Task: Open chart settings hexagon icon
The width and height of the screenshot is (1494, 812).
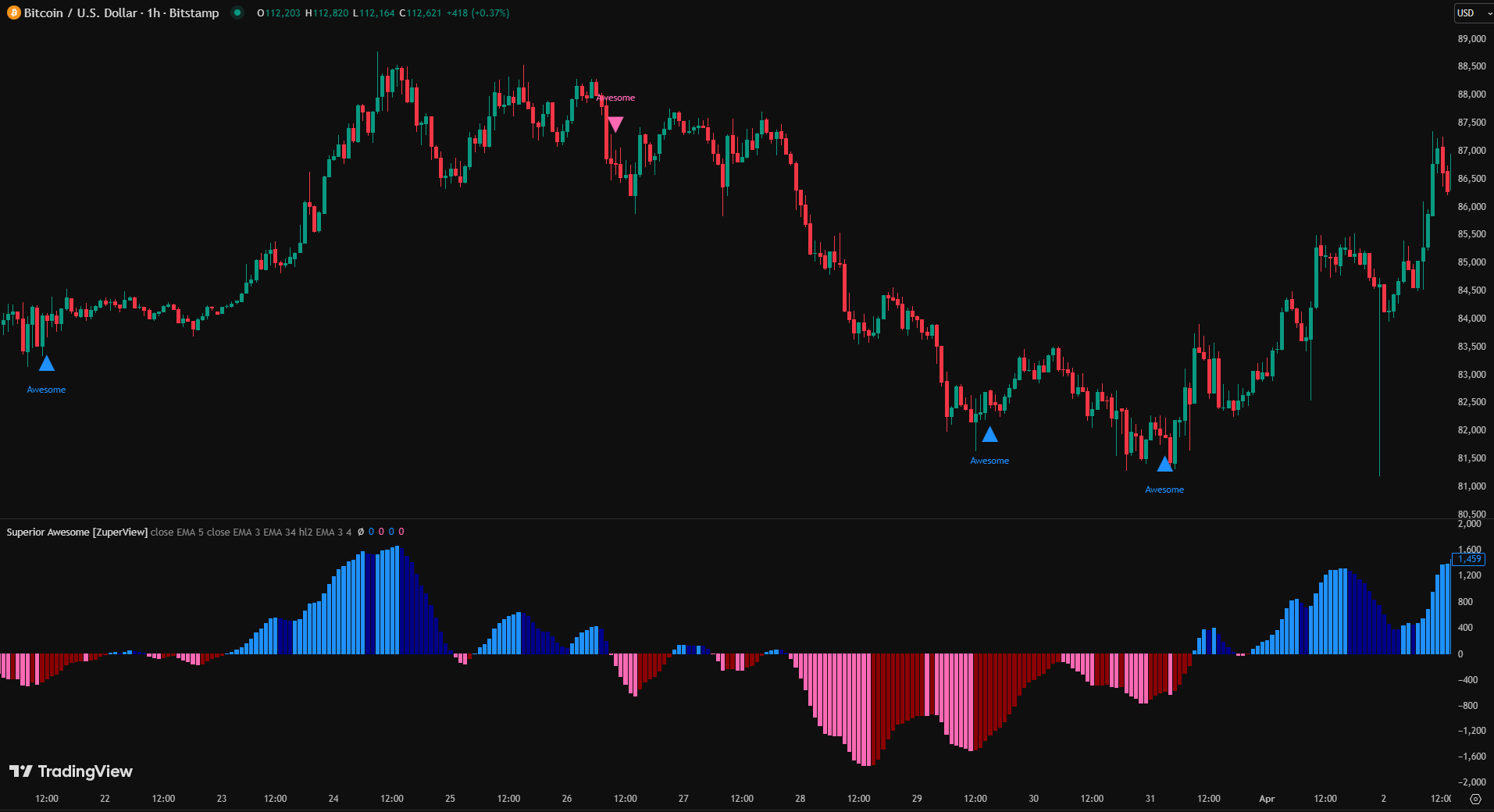Action: tap(1475, 799)
